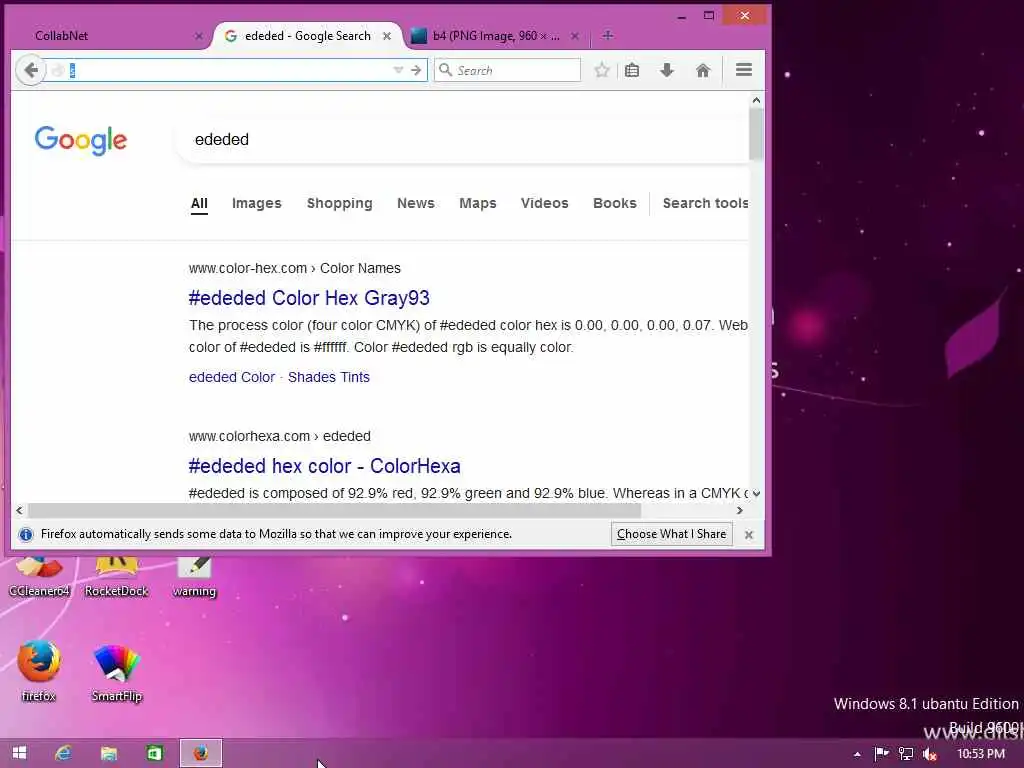1024x768 pixels.
Task: Click the horizontal scrollbar right arrow
Action: click(x=740, y=511)
